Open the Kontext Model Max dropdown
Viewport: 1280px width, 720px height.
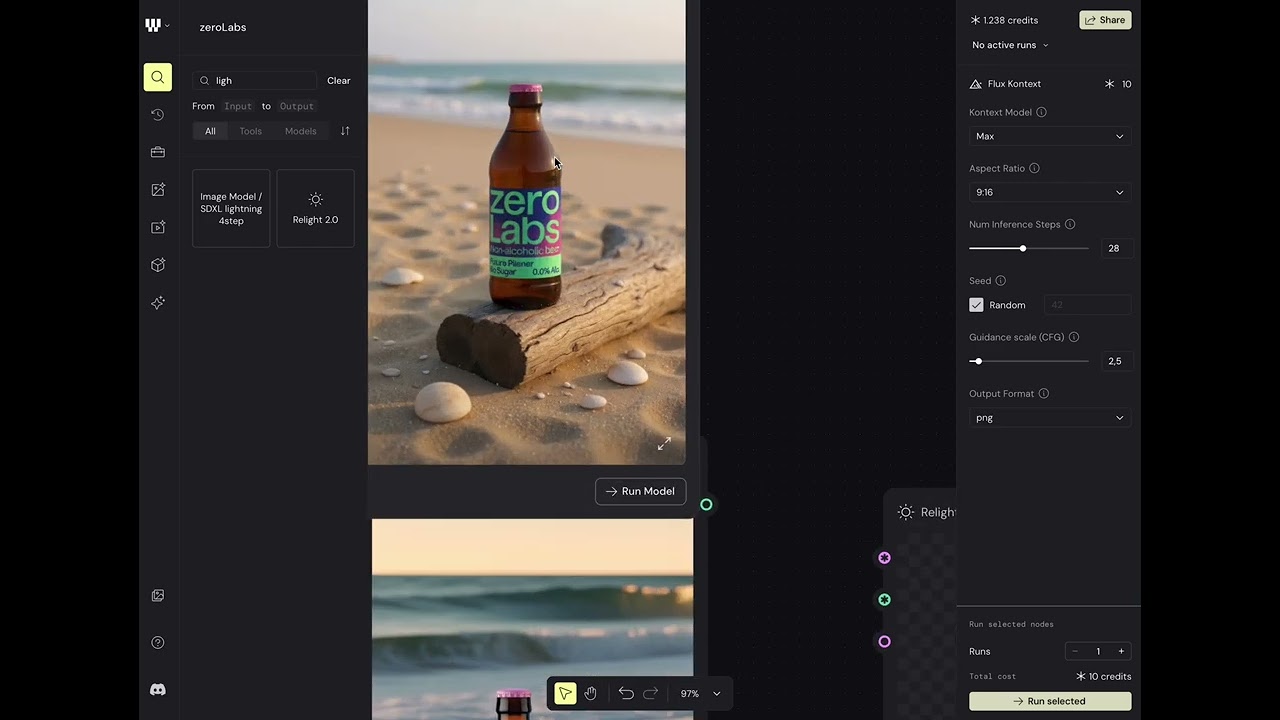click(1050, 136)
